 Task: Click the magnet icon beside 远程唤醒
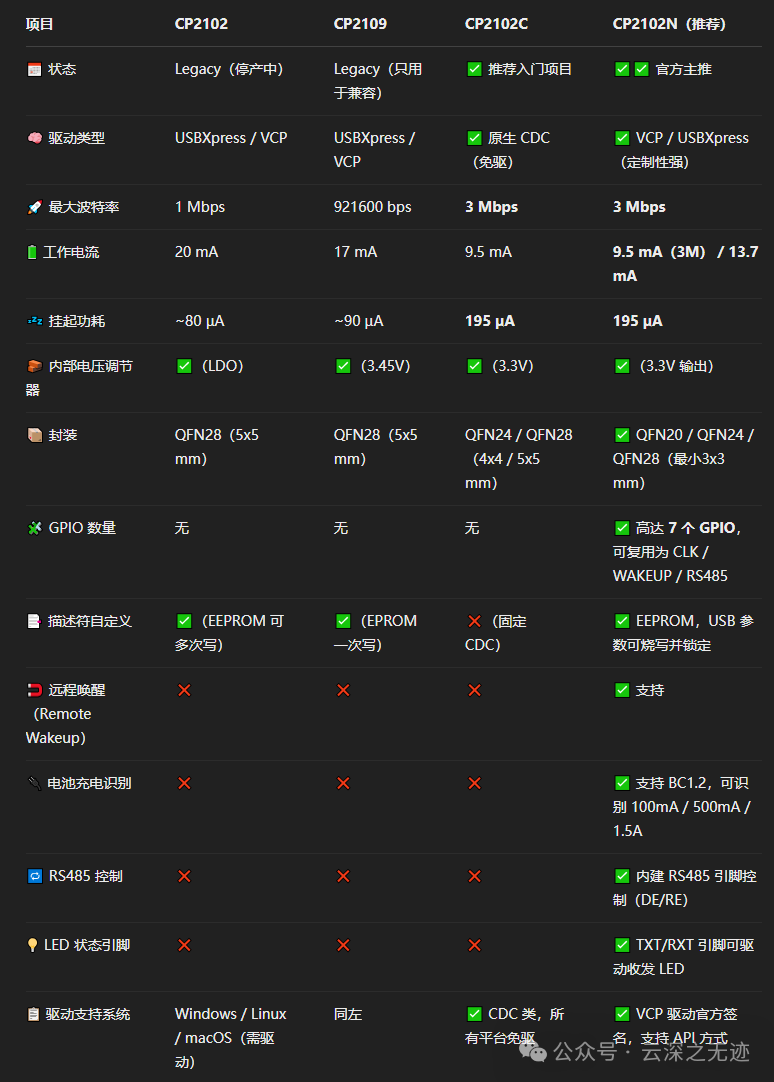pyautogui.click(x=34, y=690)
